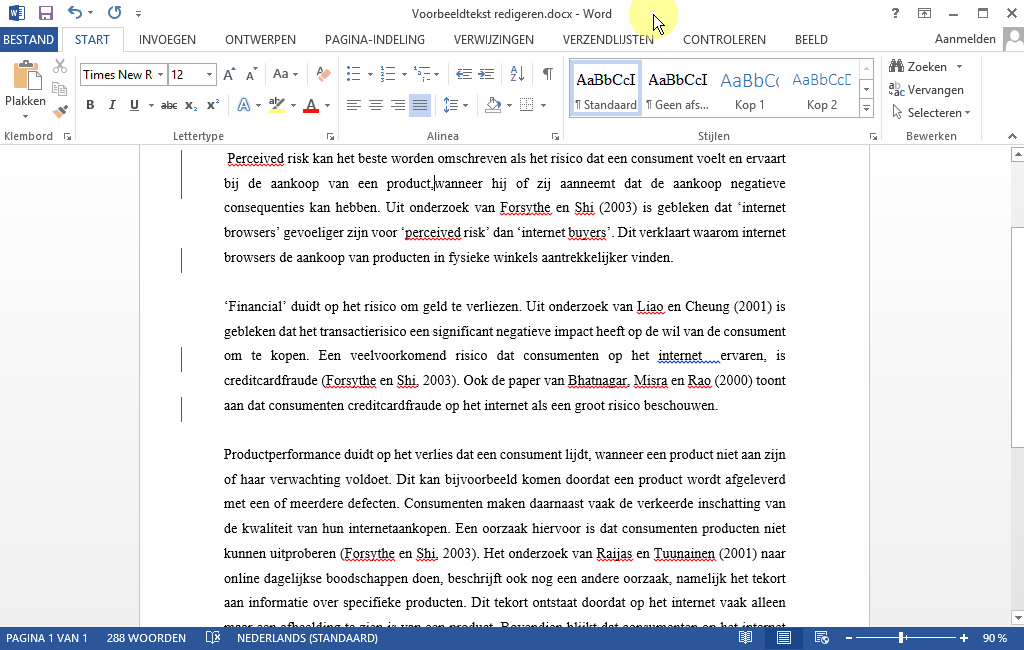Apply yellow text highlight color
1024x650 pixels.
coord(277,105)
